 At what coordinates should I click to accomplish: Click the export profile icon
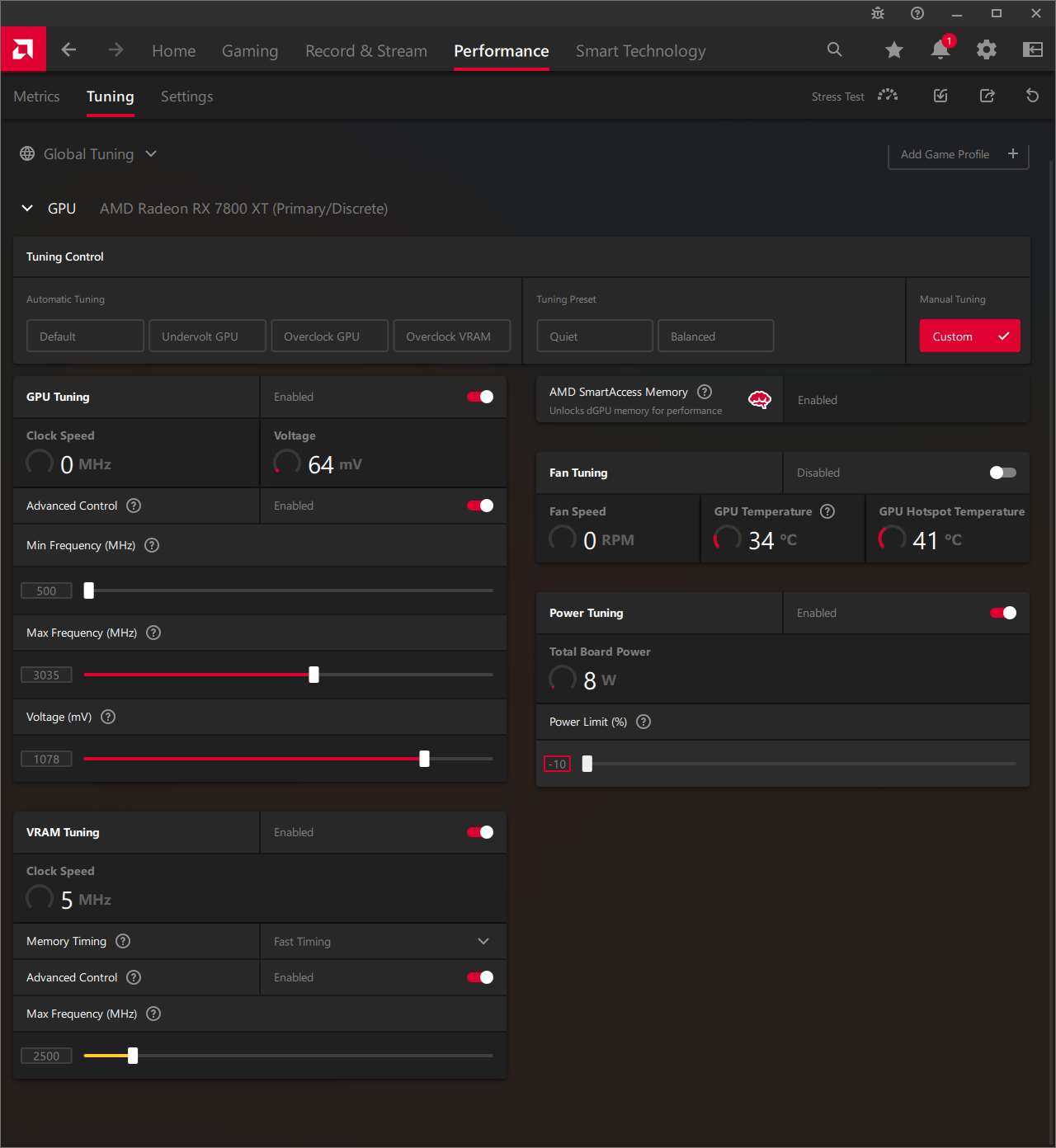pyautogui.click(x=987, y=96)
